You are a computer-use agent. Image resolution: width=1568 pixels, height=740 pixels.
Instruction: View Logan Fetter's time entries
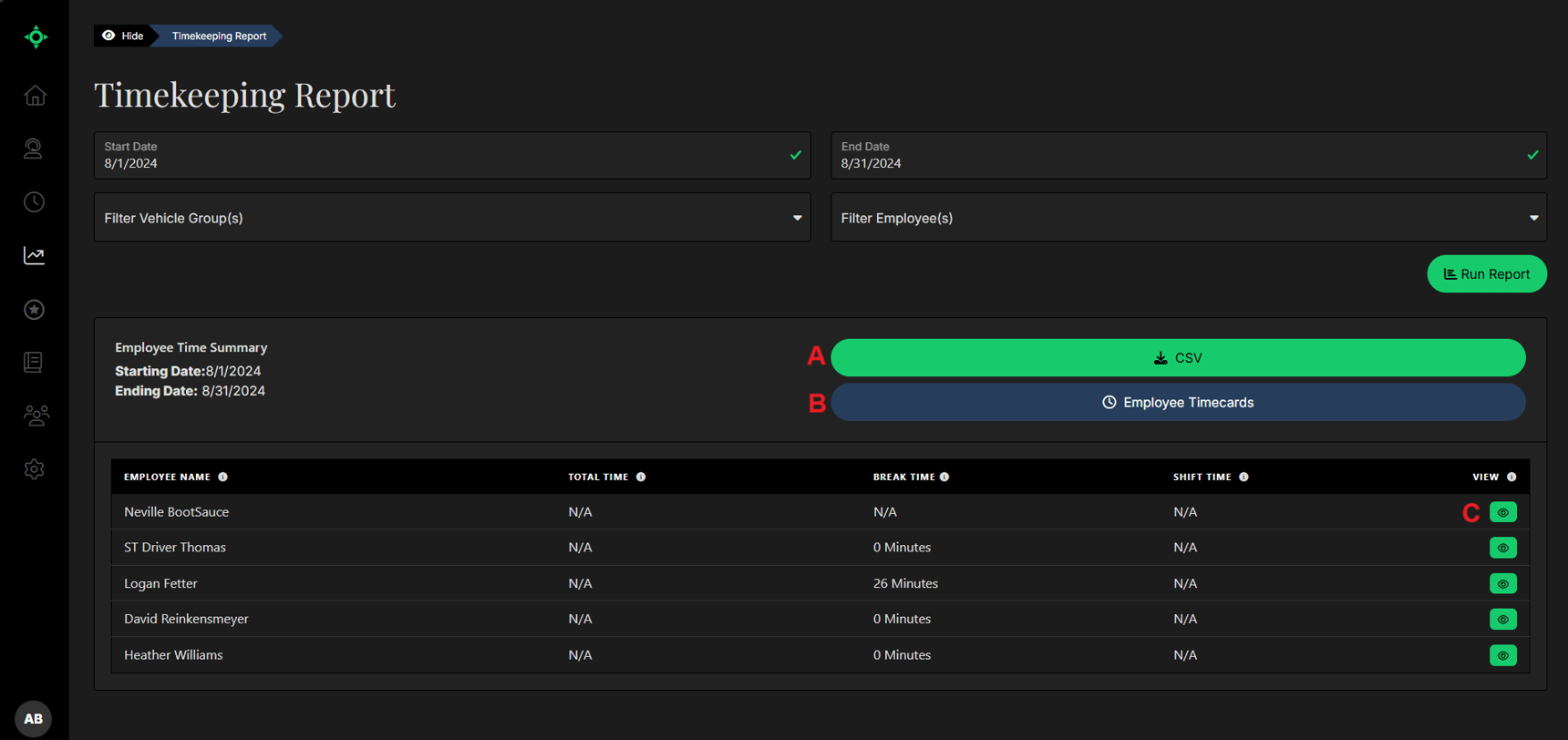(x=1502, y=583)
